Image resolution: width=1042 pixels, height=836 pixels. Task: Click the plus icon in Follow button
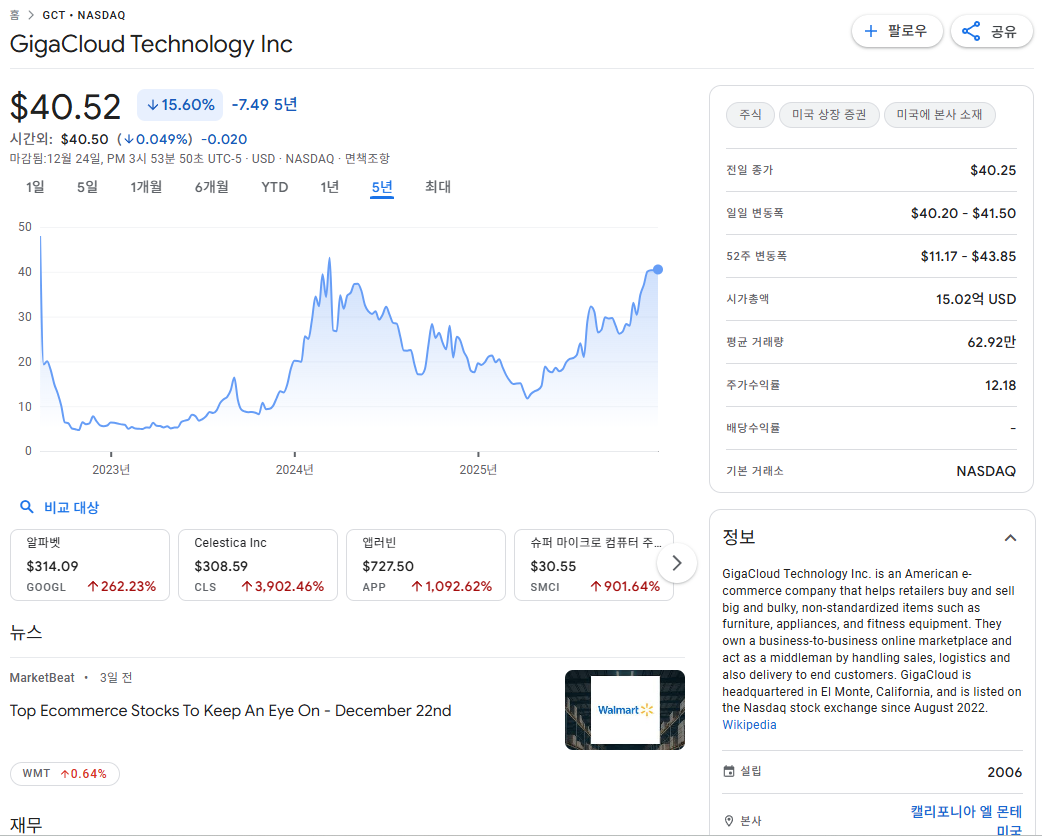(x=871, y=31)
